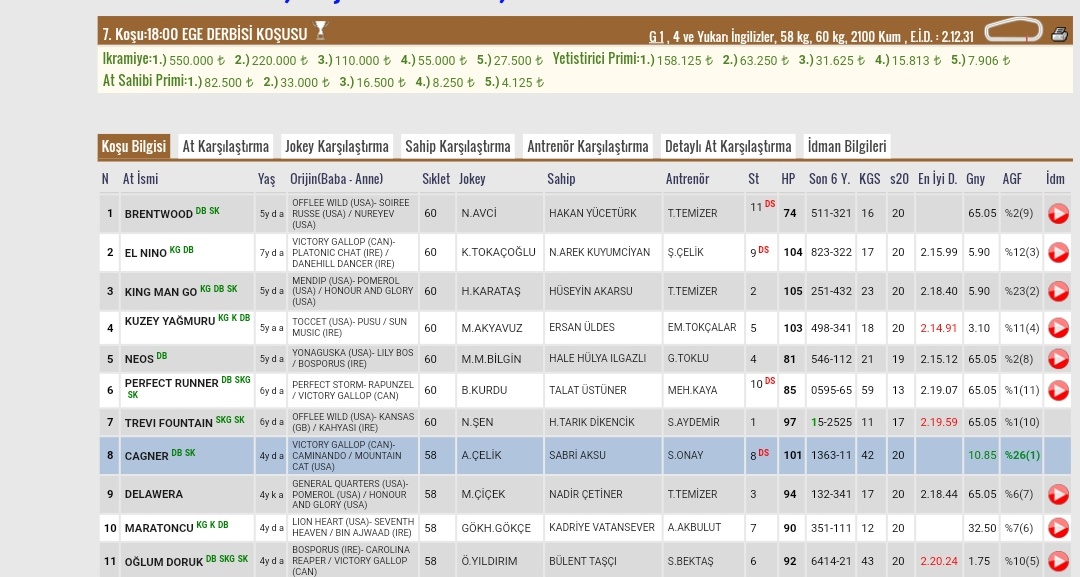The height and width of the screenshot is (577, 1080).
Task: Play the training video for OĞLUM DORUK
Action: 1058,561
